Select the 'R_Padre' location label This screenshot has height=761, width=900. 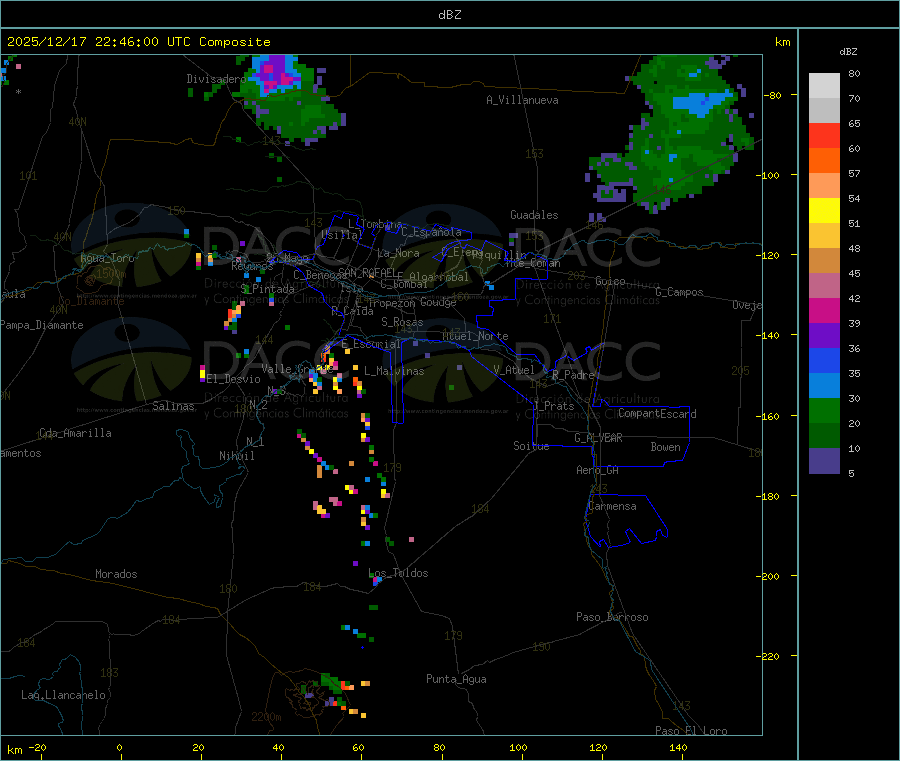573,375
